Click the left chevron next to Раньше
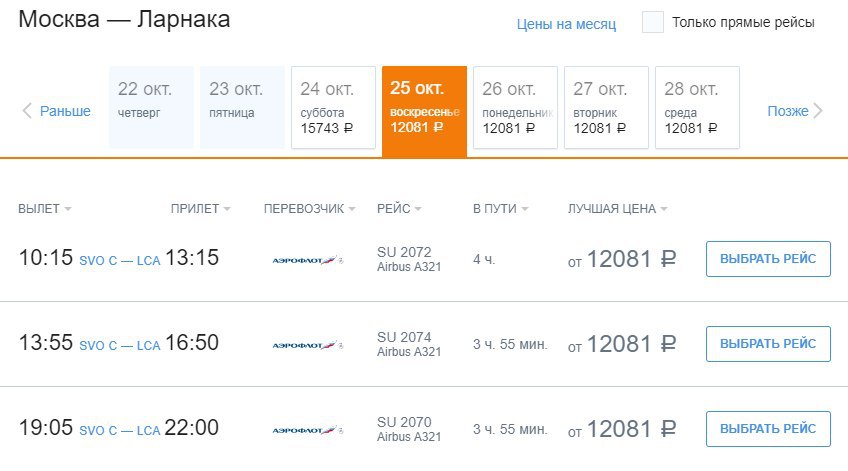 (x=26, y=110)
